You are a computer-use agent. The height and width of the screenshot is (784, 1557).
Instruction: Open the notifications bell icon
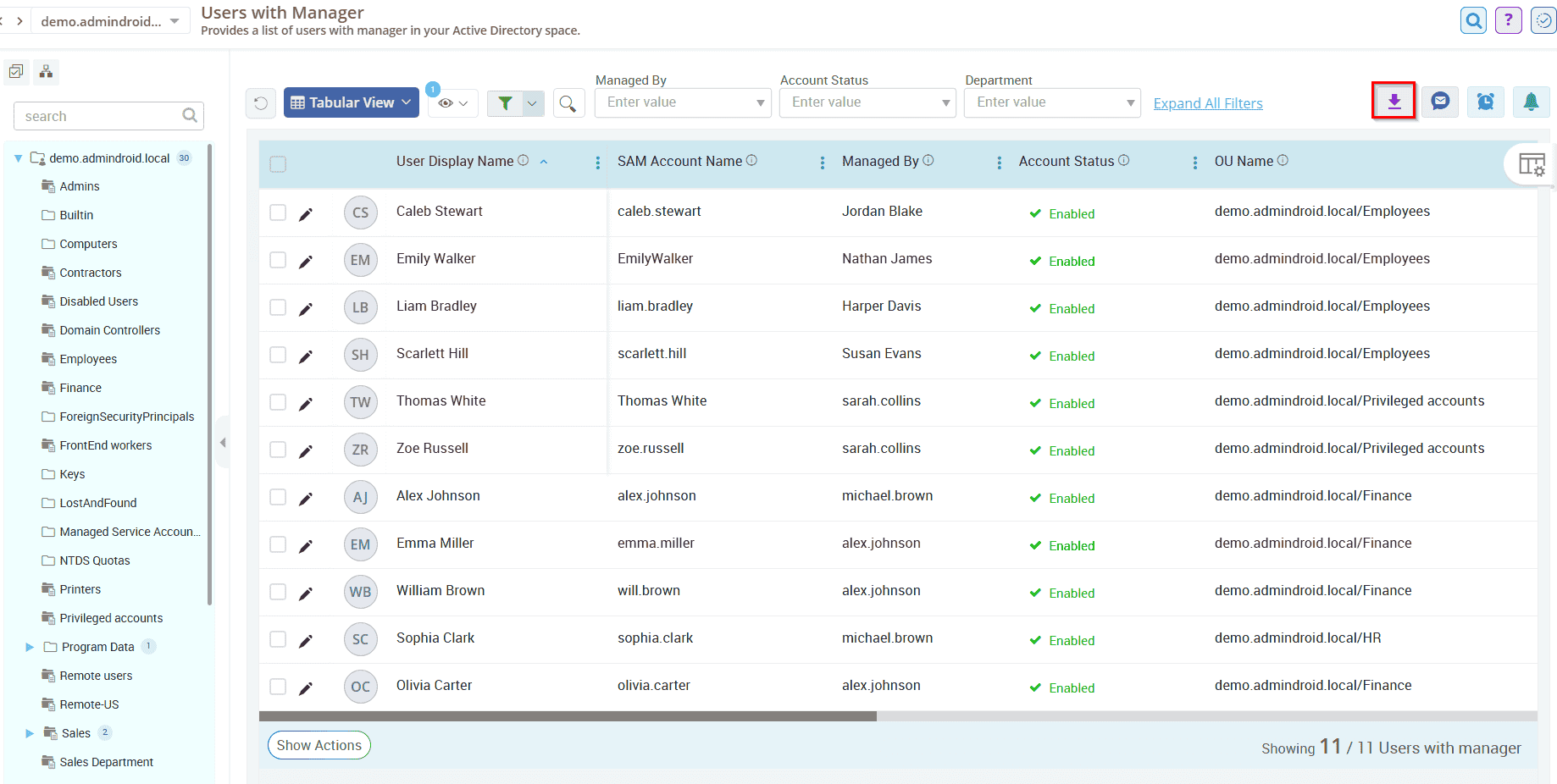click(x=1531, y=101)
